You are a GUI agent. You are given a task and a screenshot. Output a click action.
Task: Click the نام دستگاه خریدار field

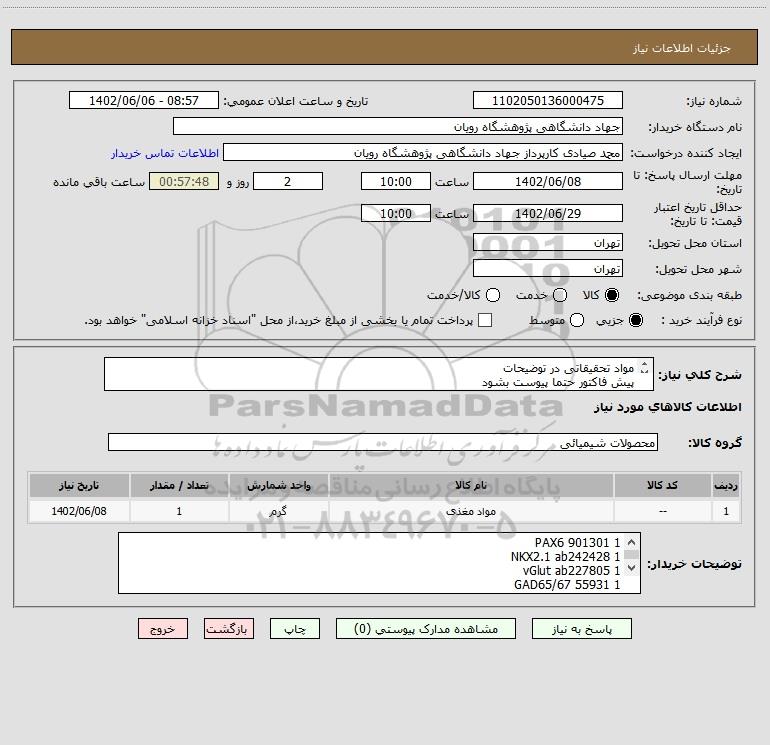[398, 126]
